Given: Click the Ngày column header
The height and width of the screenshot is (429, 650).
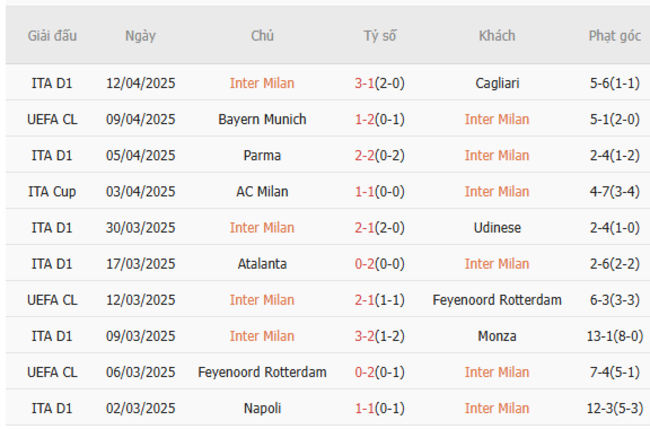Looking at the screenshot, I should 140,36.
